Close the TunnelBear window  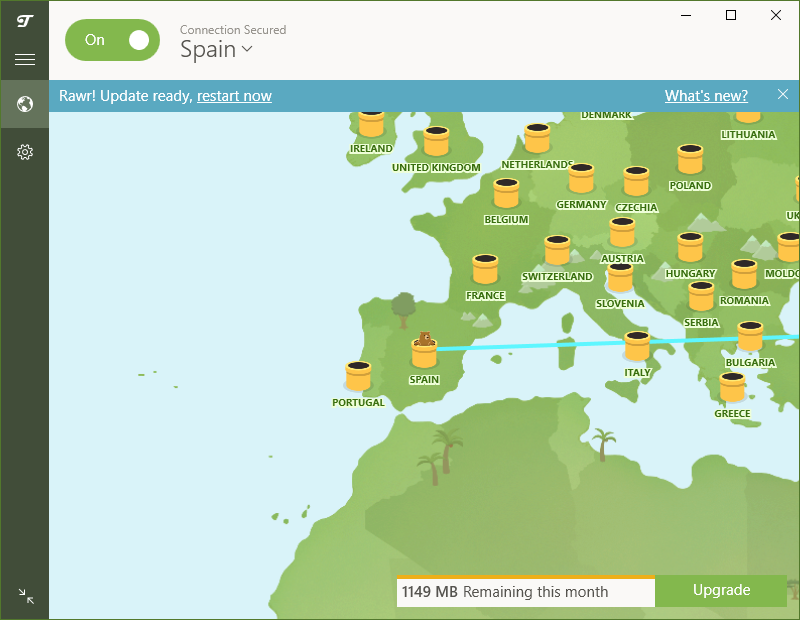(x=776, y=15)
